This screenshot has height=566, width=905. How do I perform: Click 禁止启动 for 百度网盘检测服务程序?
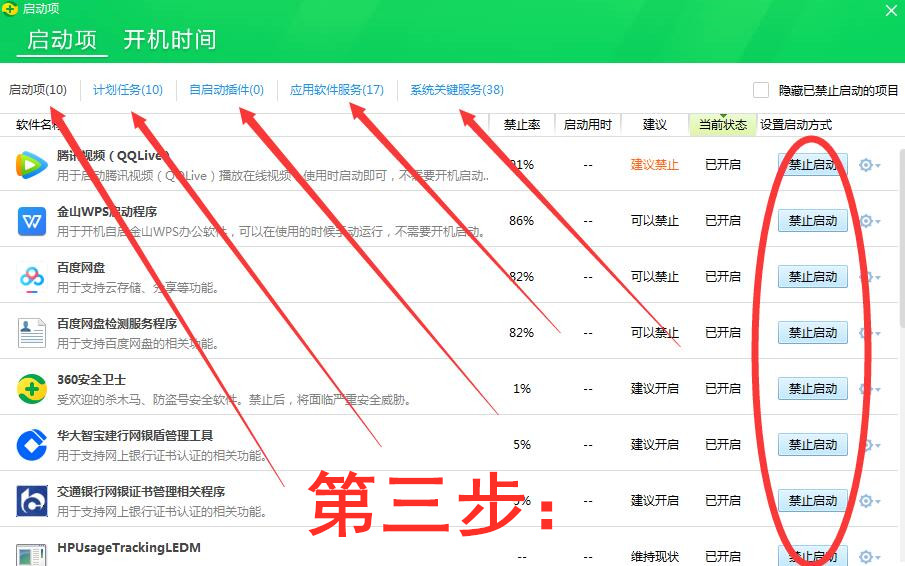813,332
